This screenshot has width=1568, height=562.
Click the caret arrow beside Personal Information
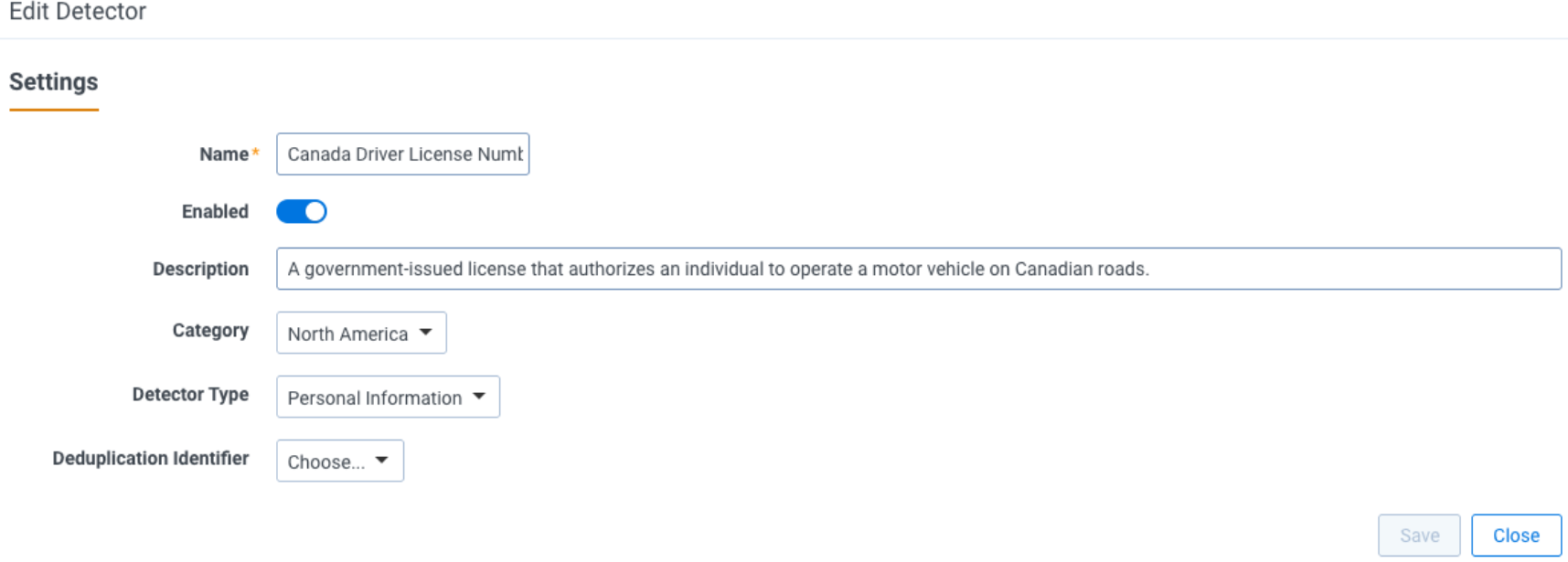(479, 397)
